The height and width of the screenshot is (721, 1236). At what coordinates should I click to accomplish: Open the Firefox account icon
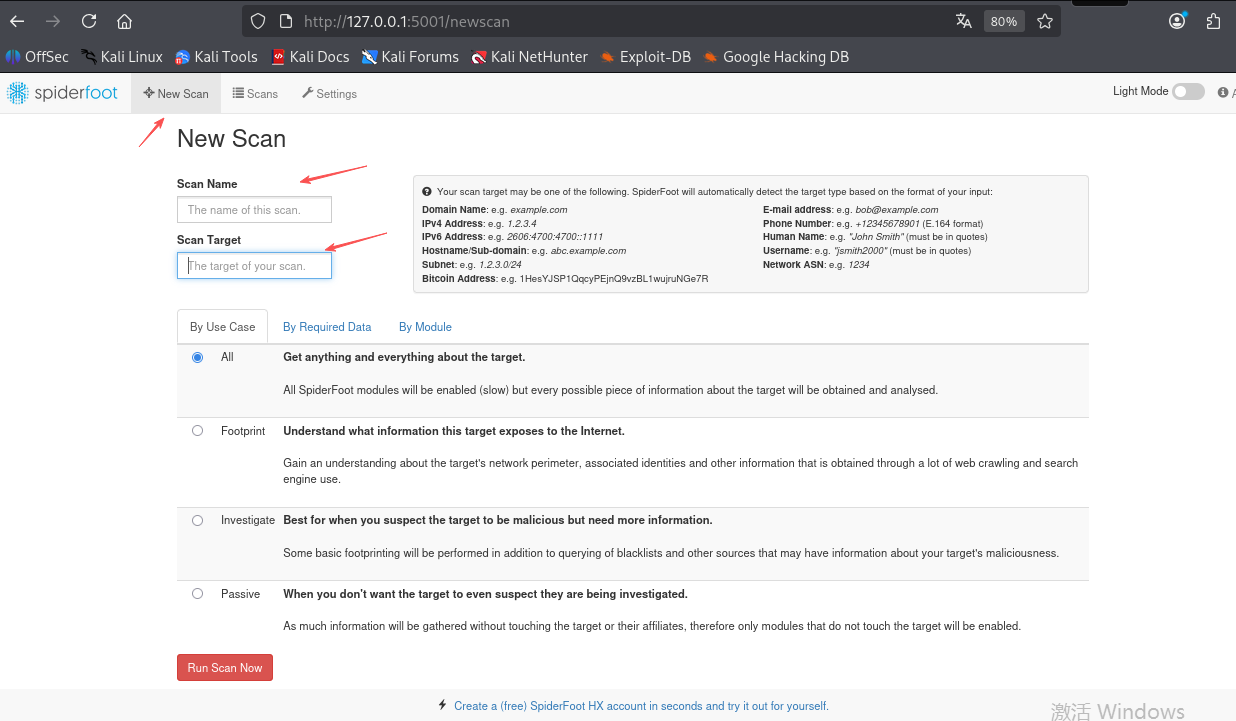tap(1178, 21)
